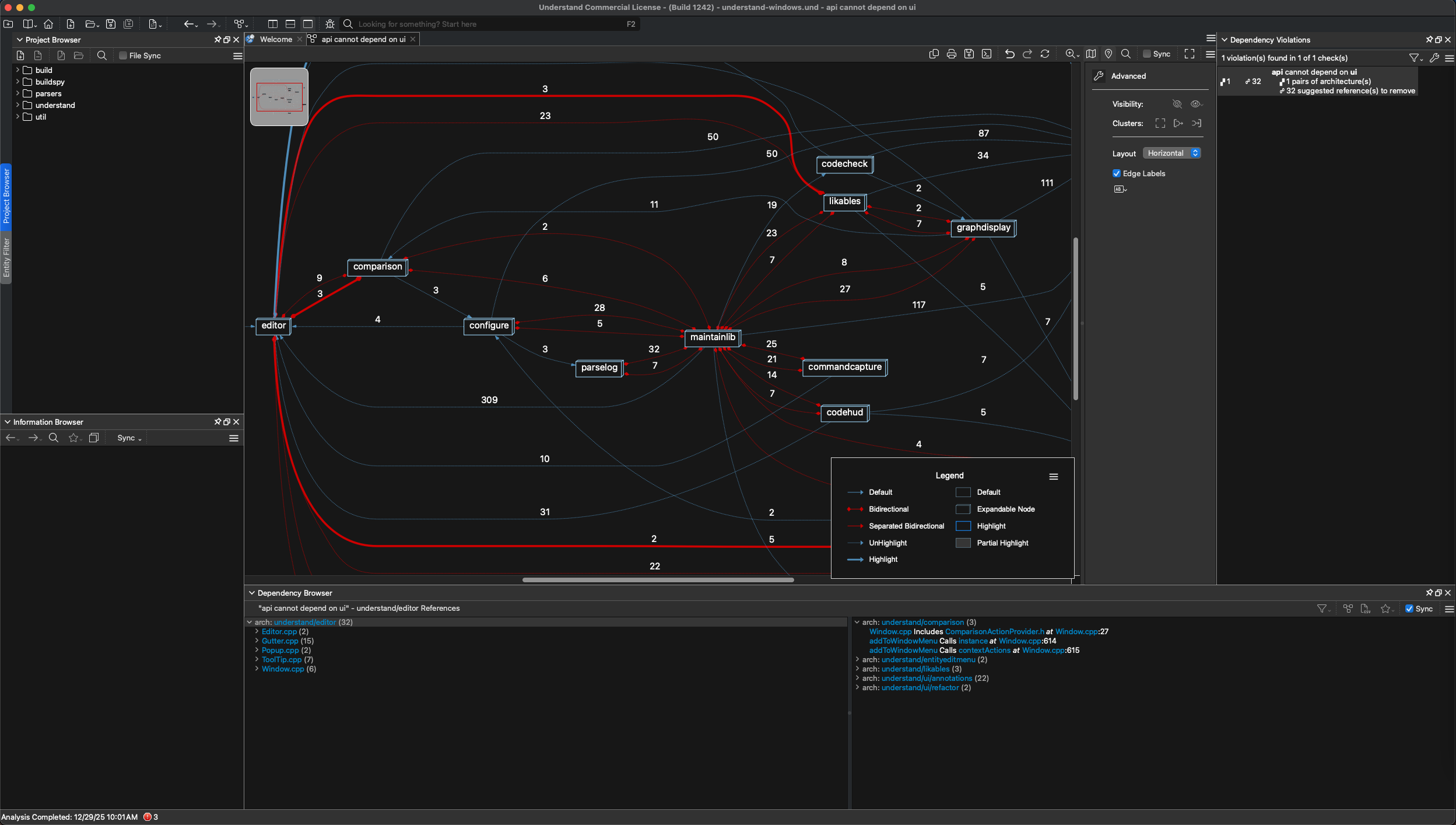Expand Gutter.cpp references
The width and height of the screenshot is (1456, 825).
[x=257, y=641]
